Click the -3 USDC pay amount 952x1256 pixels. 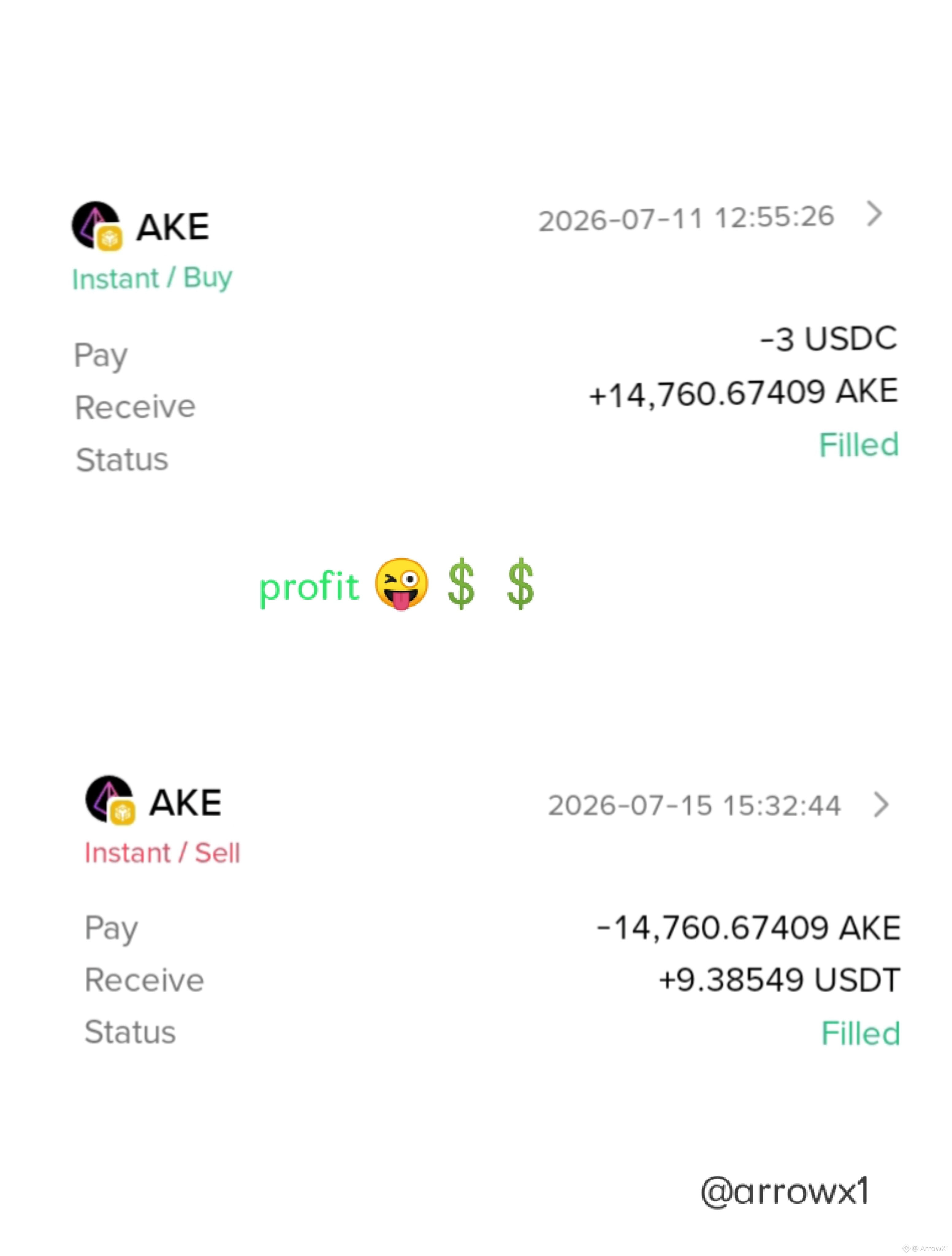point(829,339)
